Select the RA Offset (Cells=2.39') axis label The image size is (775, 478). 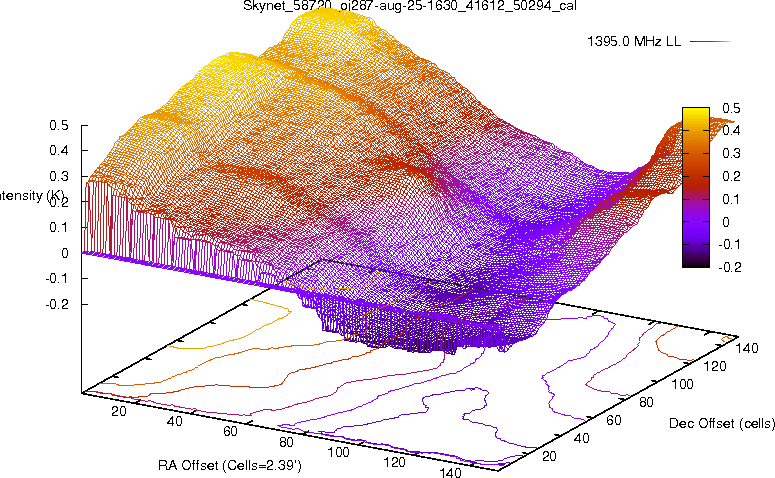(x=230, y=465)
